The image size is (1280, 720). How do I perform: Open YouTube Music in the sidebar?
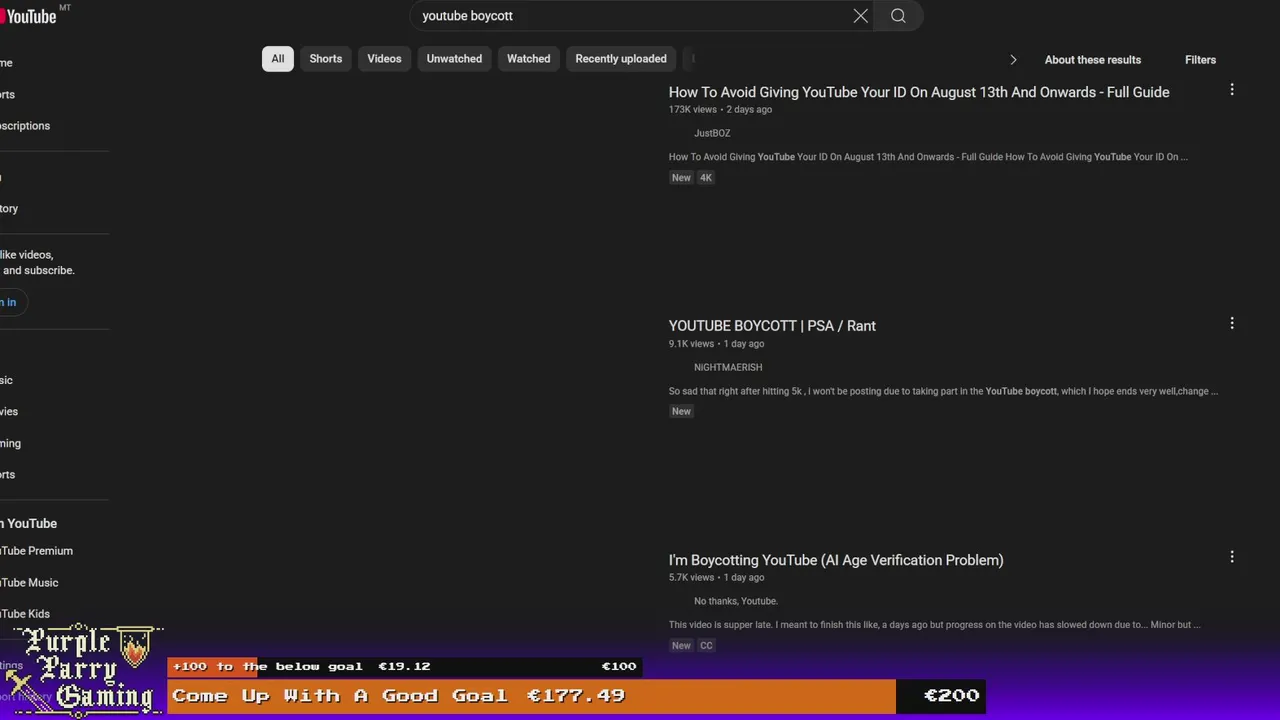(29, 583)
